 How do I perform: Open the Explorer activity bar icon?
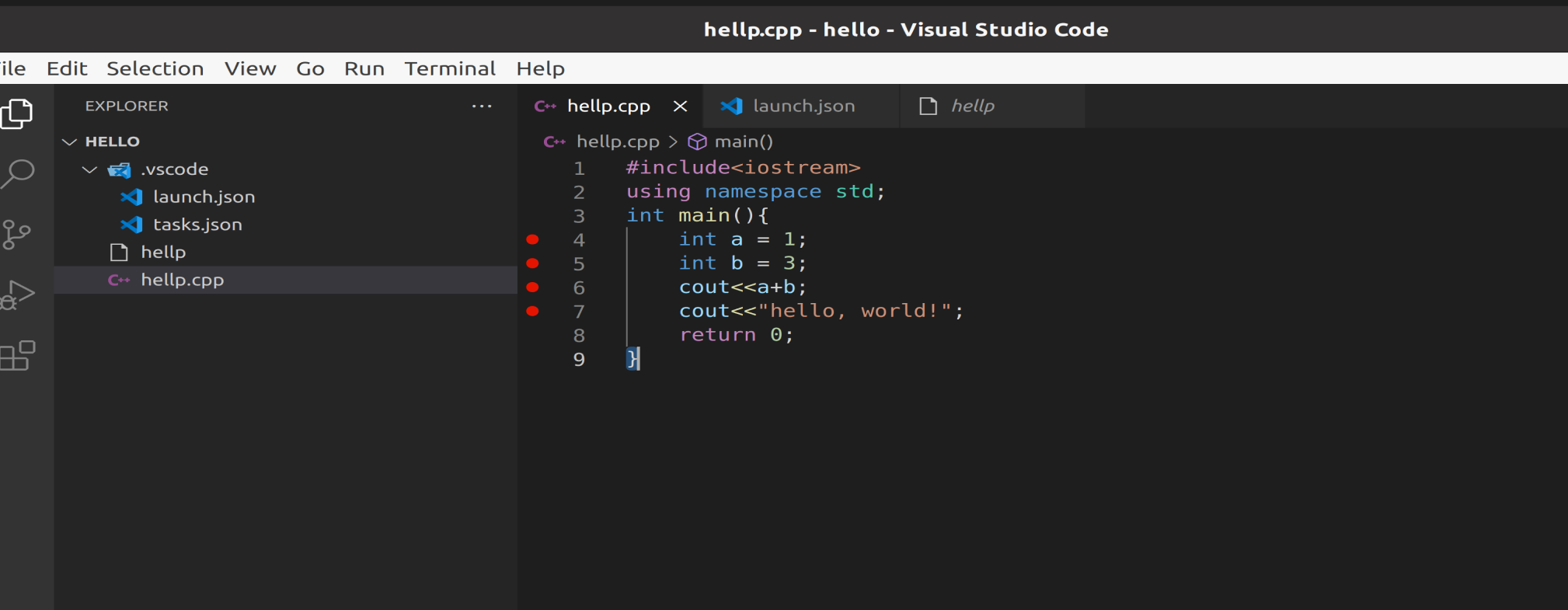(x=16, y=113)
